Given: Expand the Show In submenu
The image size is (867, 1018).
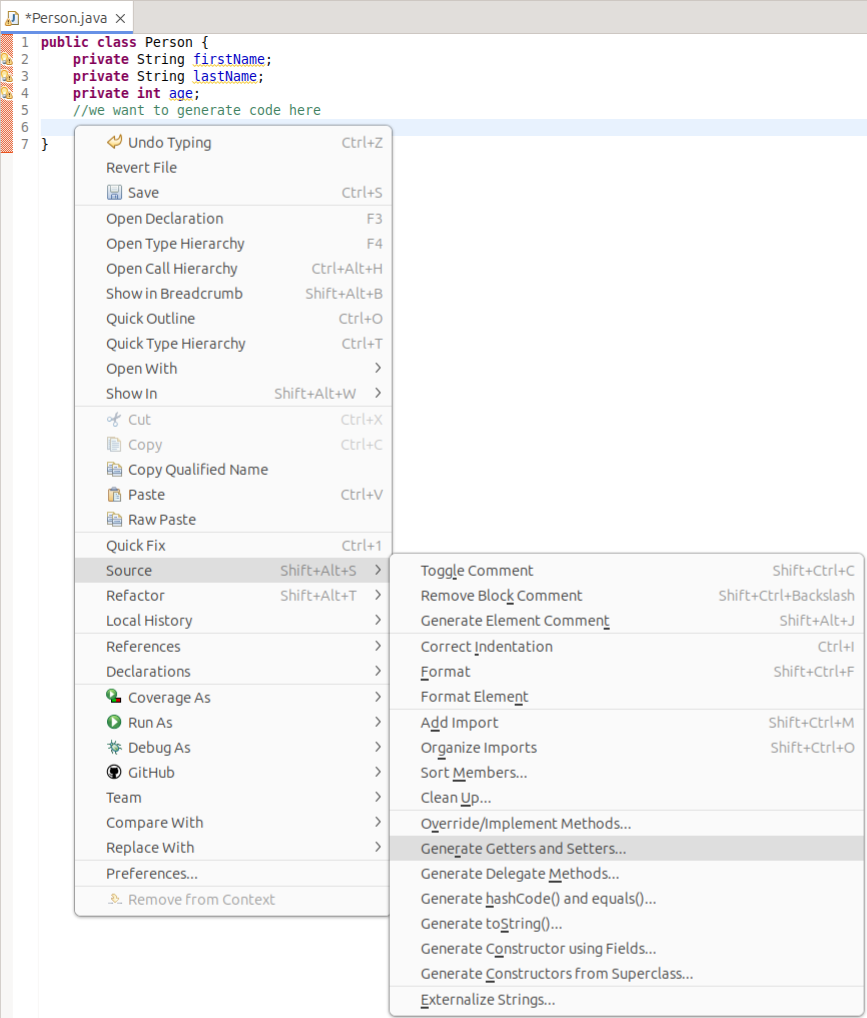Looking at the screenshot, I should click(134, 393).
